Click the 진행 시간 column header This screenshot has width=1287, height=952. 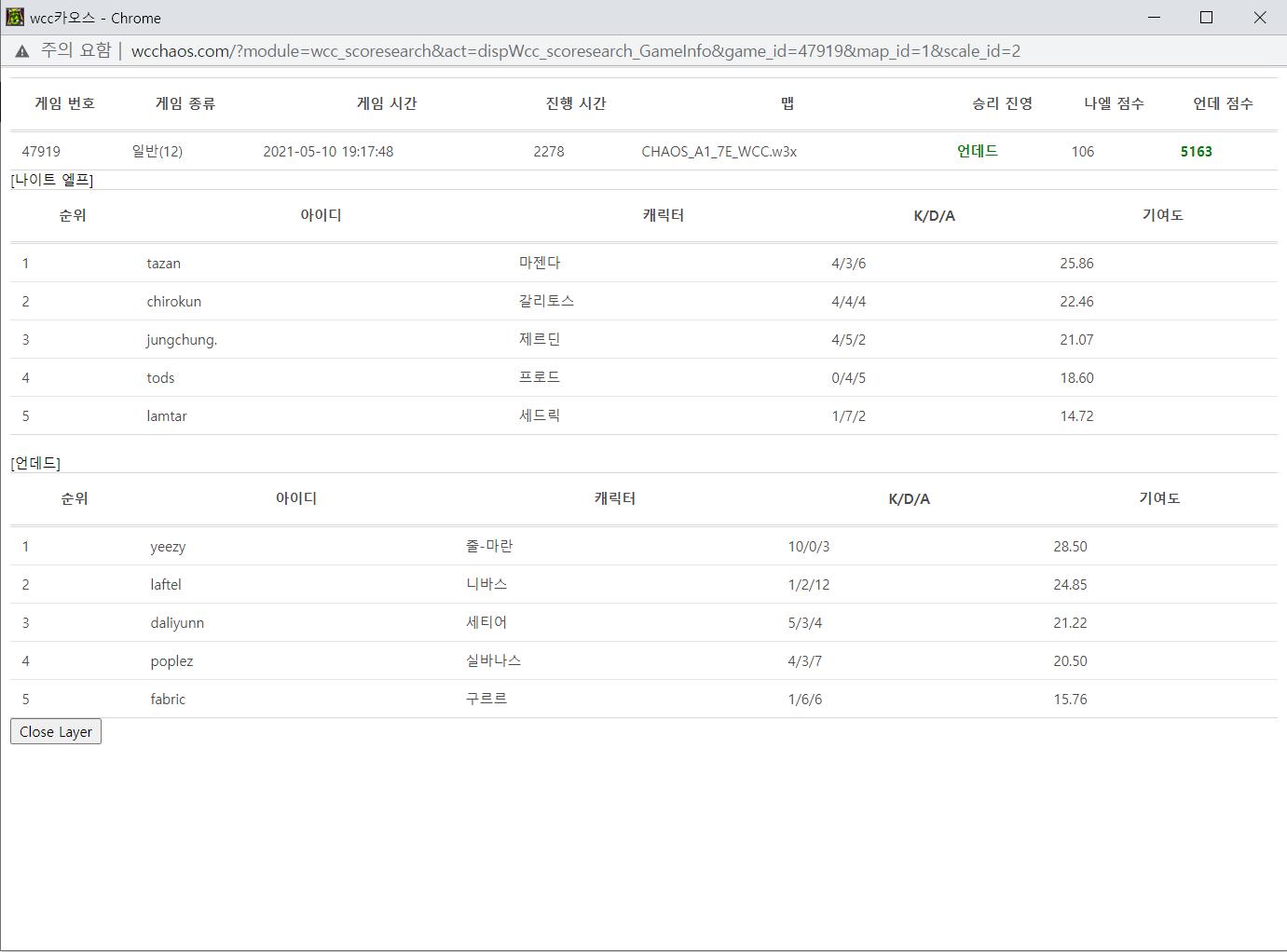point(576,103)
